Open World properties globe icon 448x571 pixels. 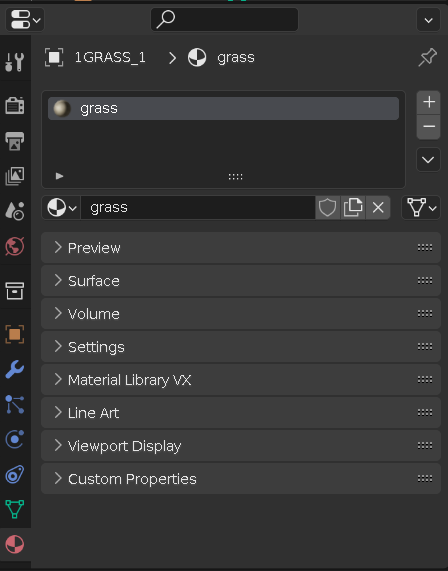click(15, 246)
